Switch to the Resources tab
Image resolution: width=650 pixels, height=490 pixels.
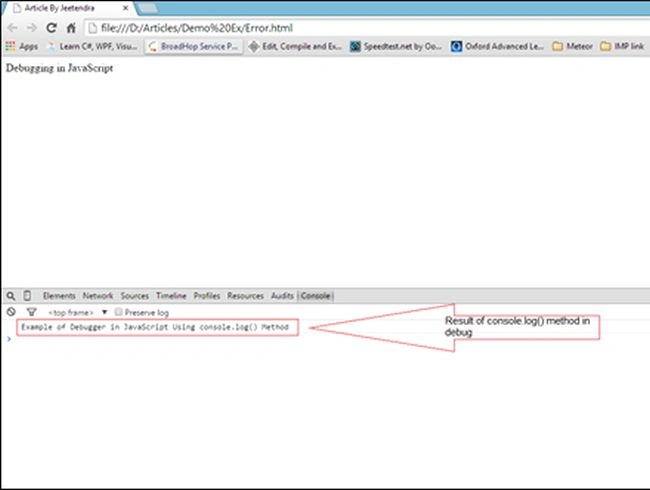(x=245, y=296)
